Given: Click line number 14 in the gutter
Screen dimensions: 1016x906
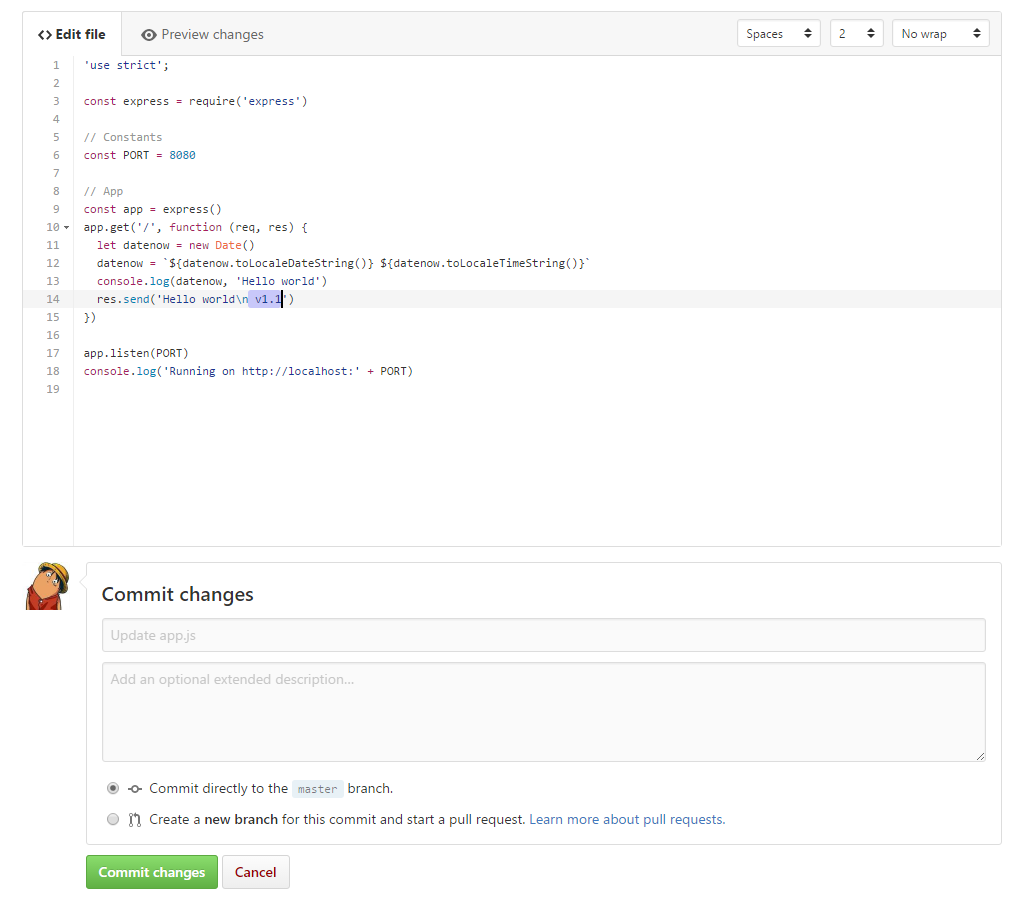Looking at the screenshot, I should pos(53,299).
